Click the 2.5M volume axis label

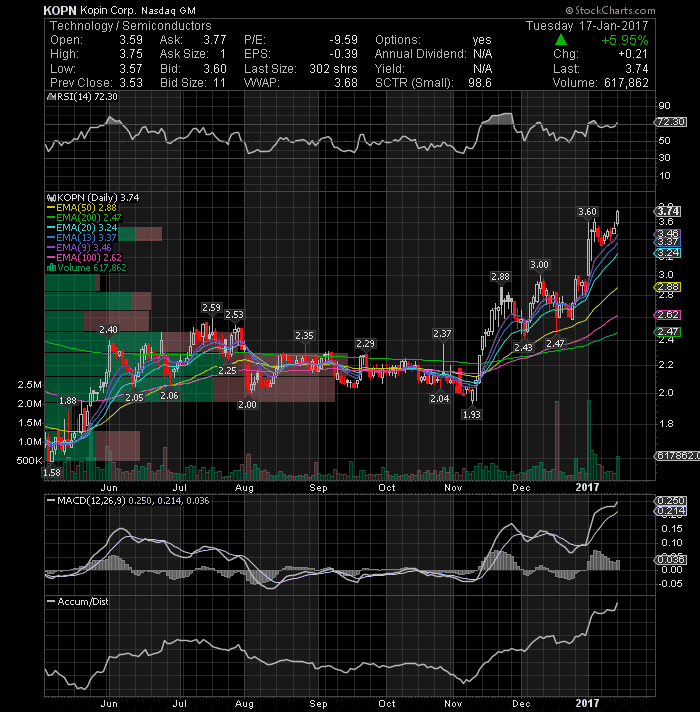pos(30,385)
